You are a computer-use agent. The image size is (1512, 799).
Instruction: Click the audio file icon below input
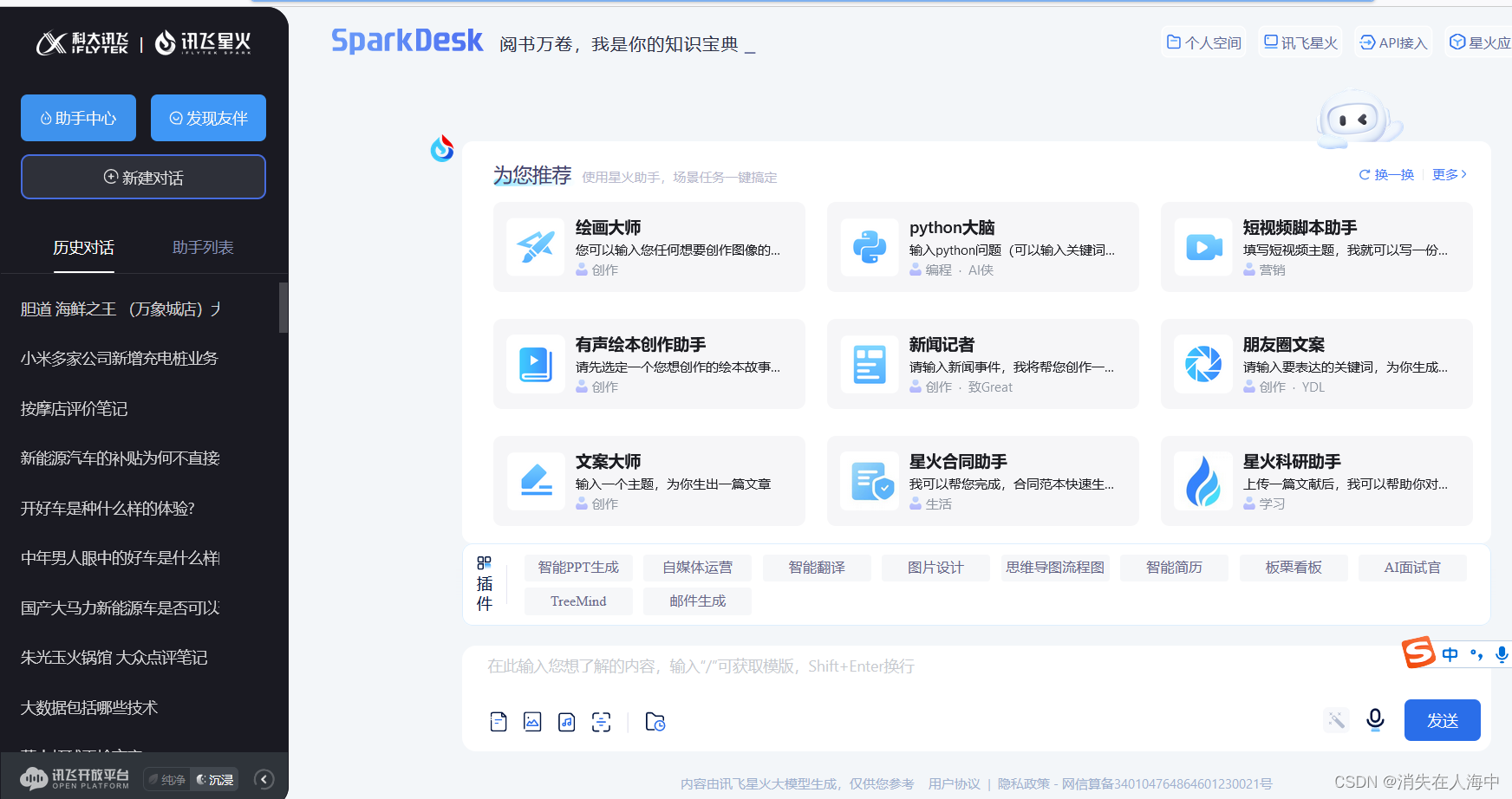(567, 722)
